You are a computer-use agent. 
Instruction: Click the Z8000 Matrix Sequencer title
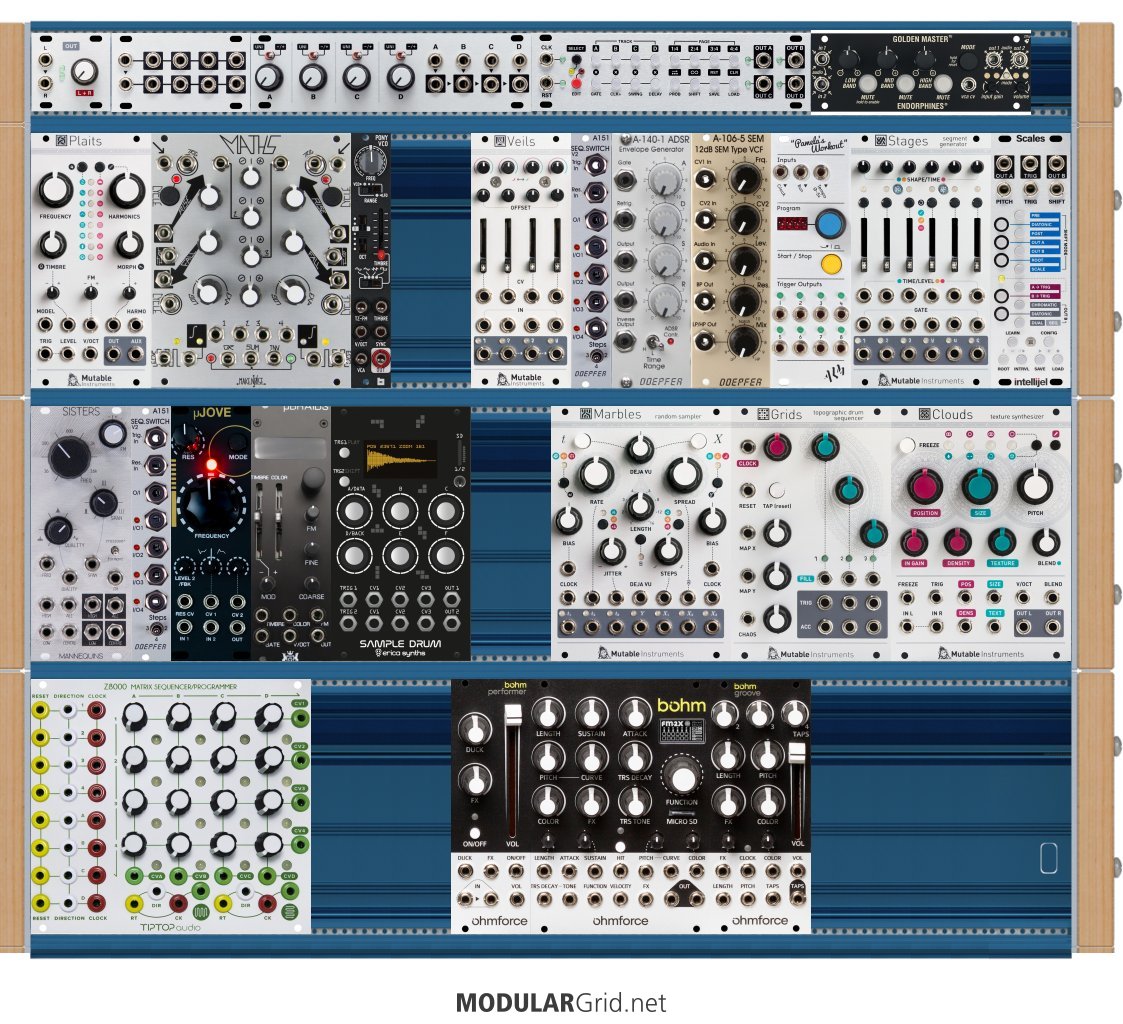pos(170,686)
